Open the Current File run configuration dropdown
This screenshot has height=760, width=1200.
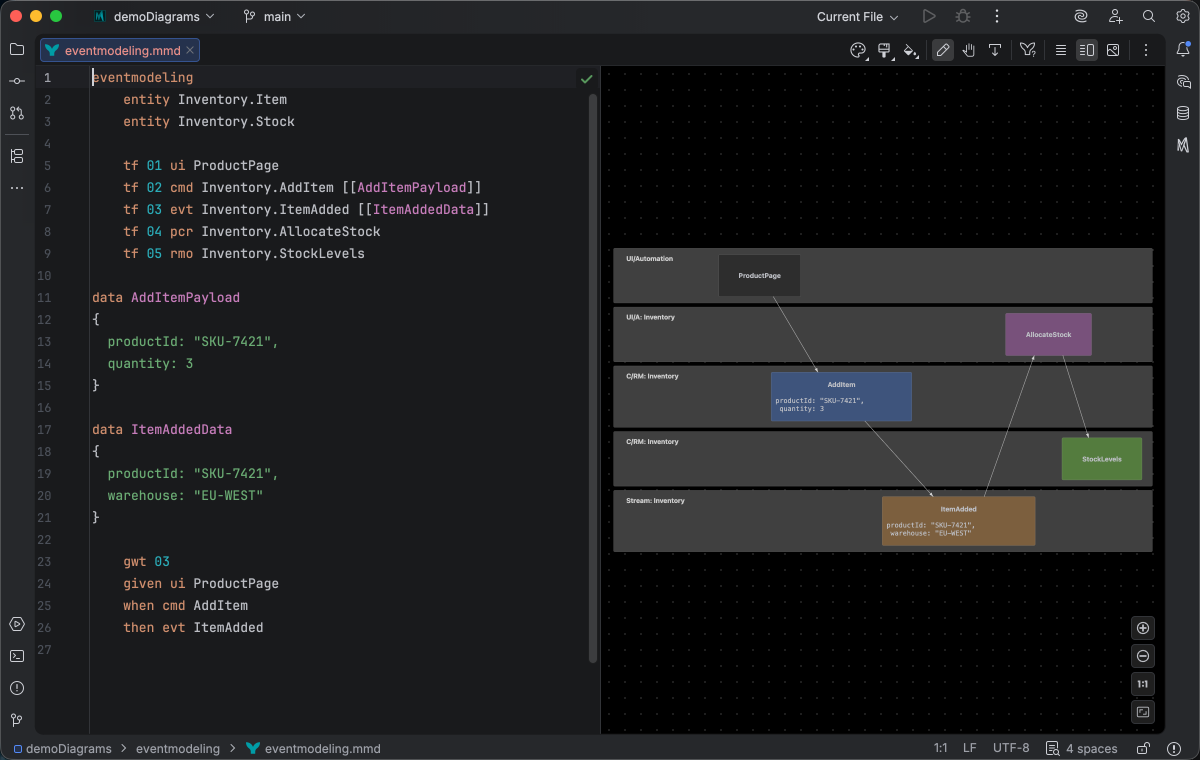(x=857, y=17)
